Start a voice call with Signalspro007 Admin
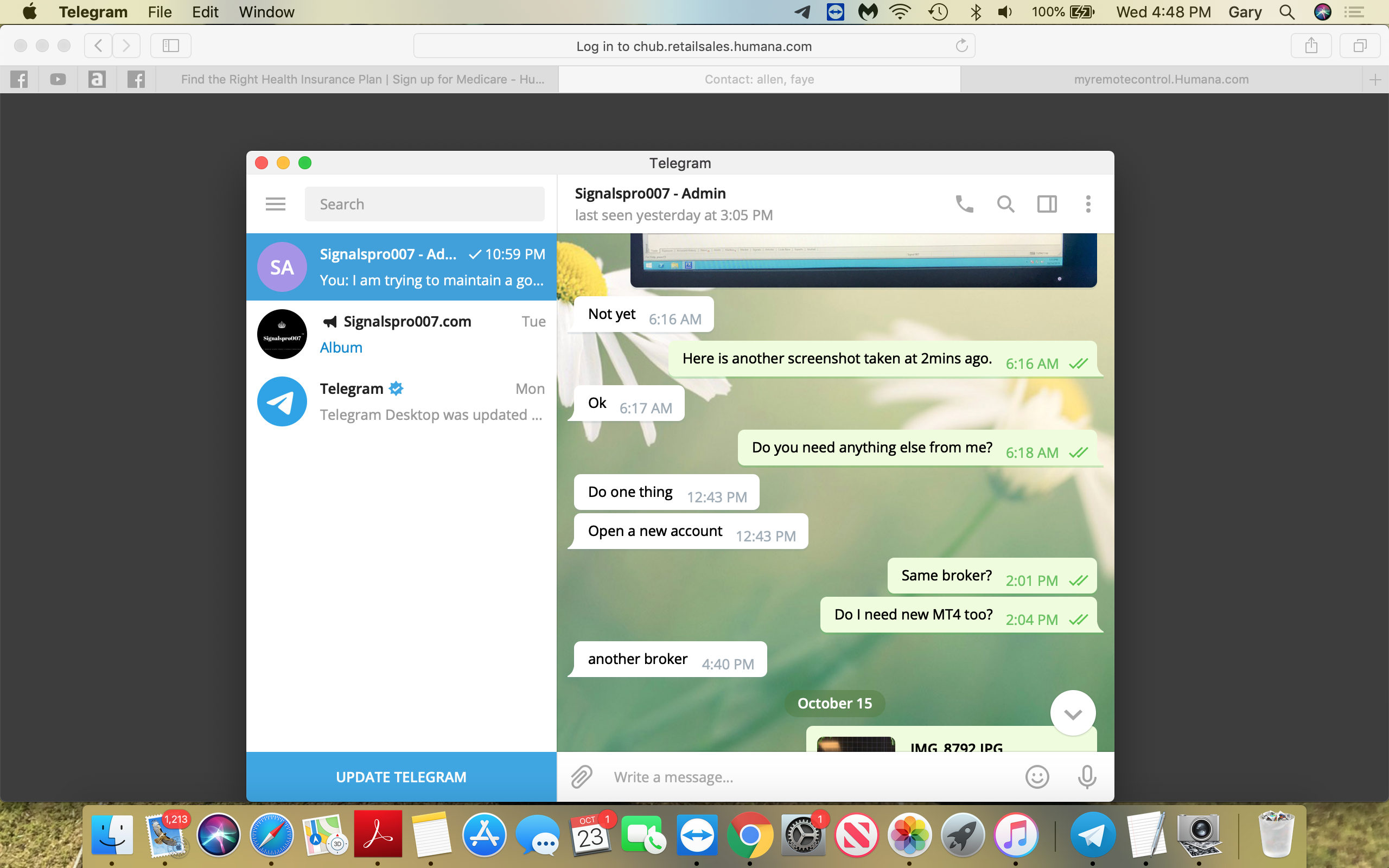The image size is (1389, 868). click(x=964, y=204)
